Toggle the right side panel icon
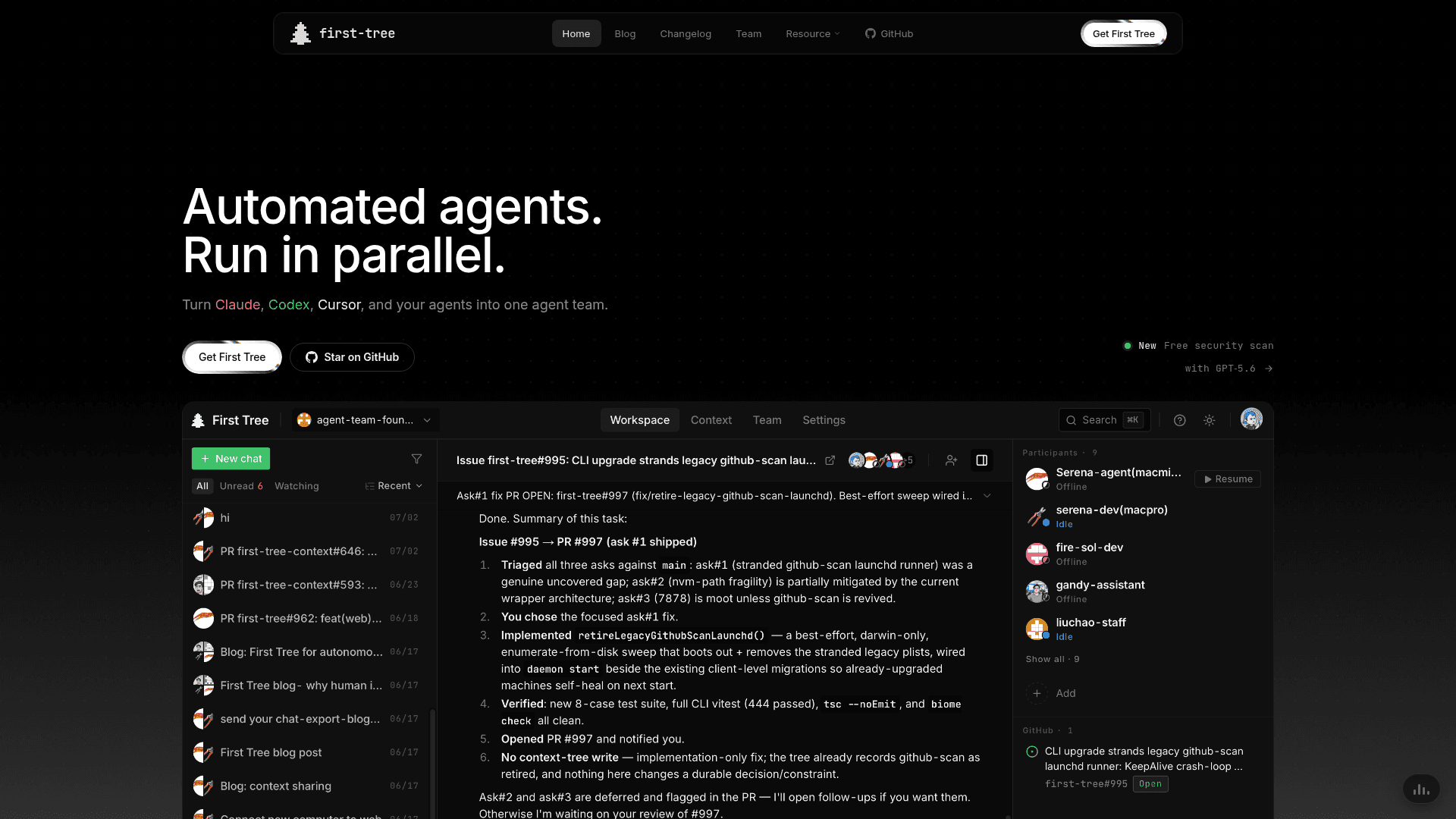Viewport: 1456px width, 819px height. click(981, 460)
